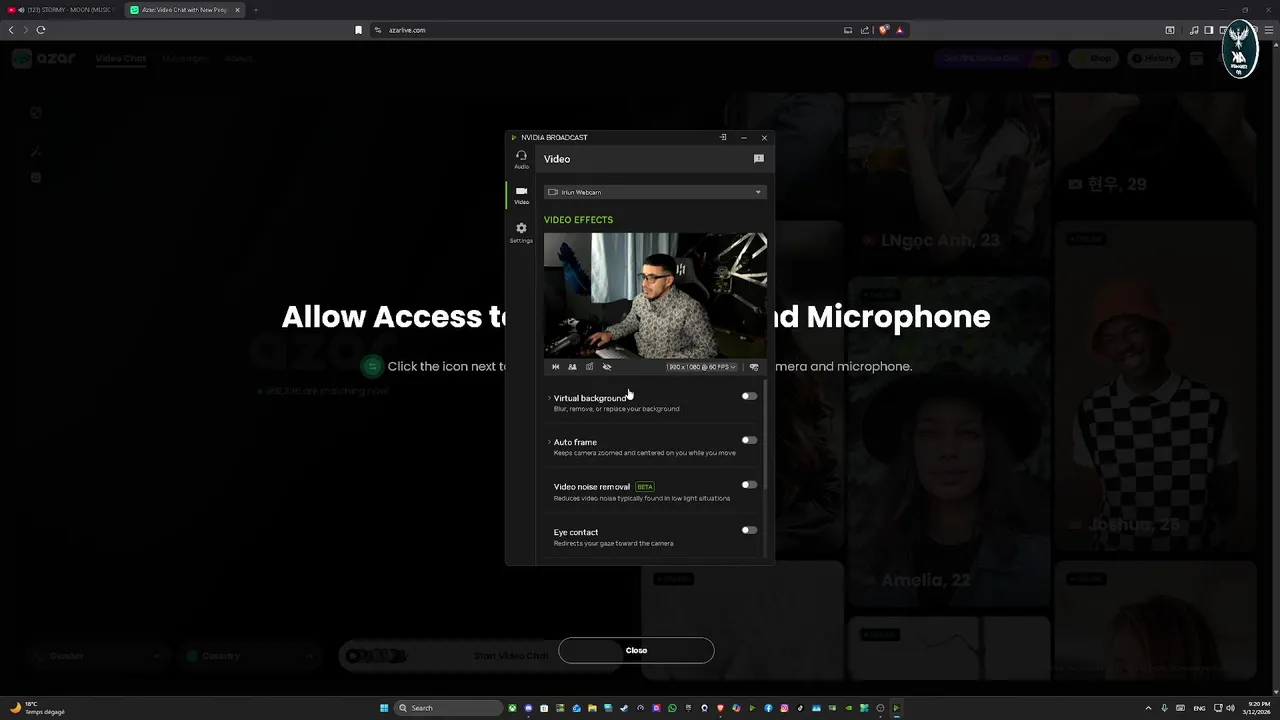Click the Brave Shields lion icon in address bar
The width and height of the screenshot is (1280, 720).
pos(884,30)
